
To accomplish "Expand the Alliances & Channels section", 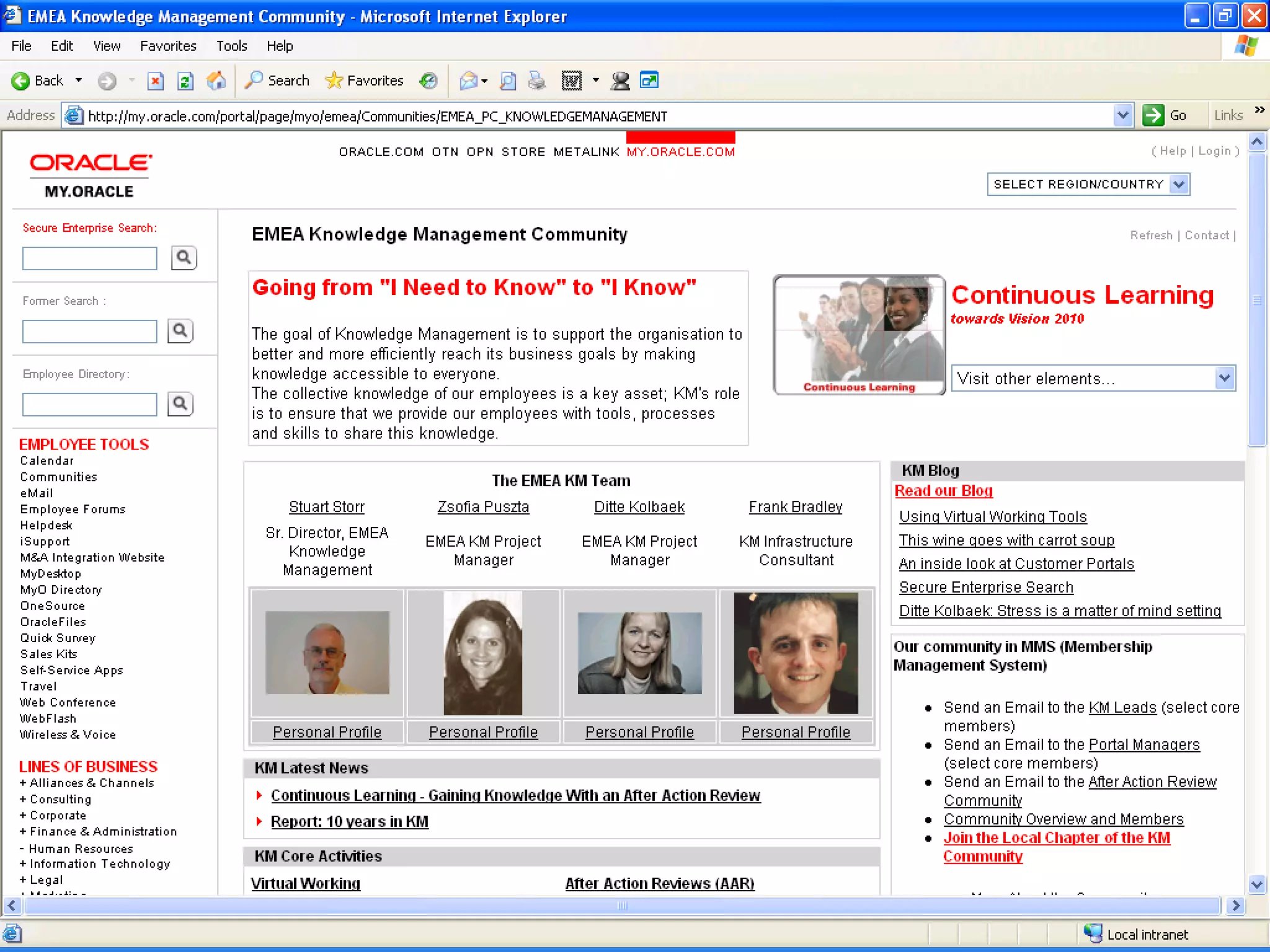I will (x=23, y=783).
